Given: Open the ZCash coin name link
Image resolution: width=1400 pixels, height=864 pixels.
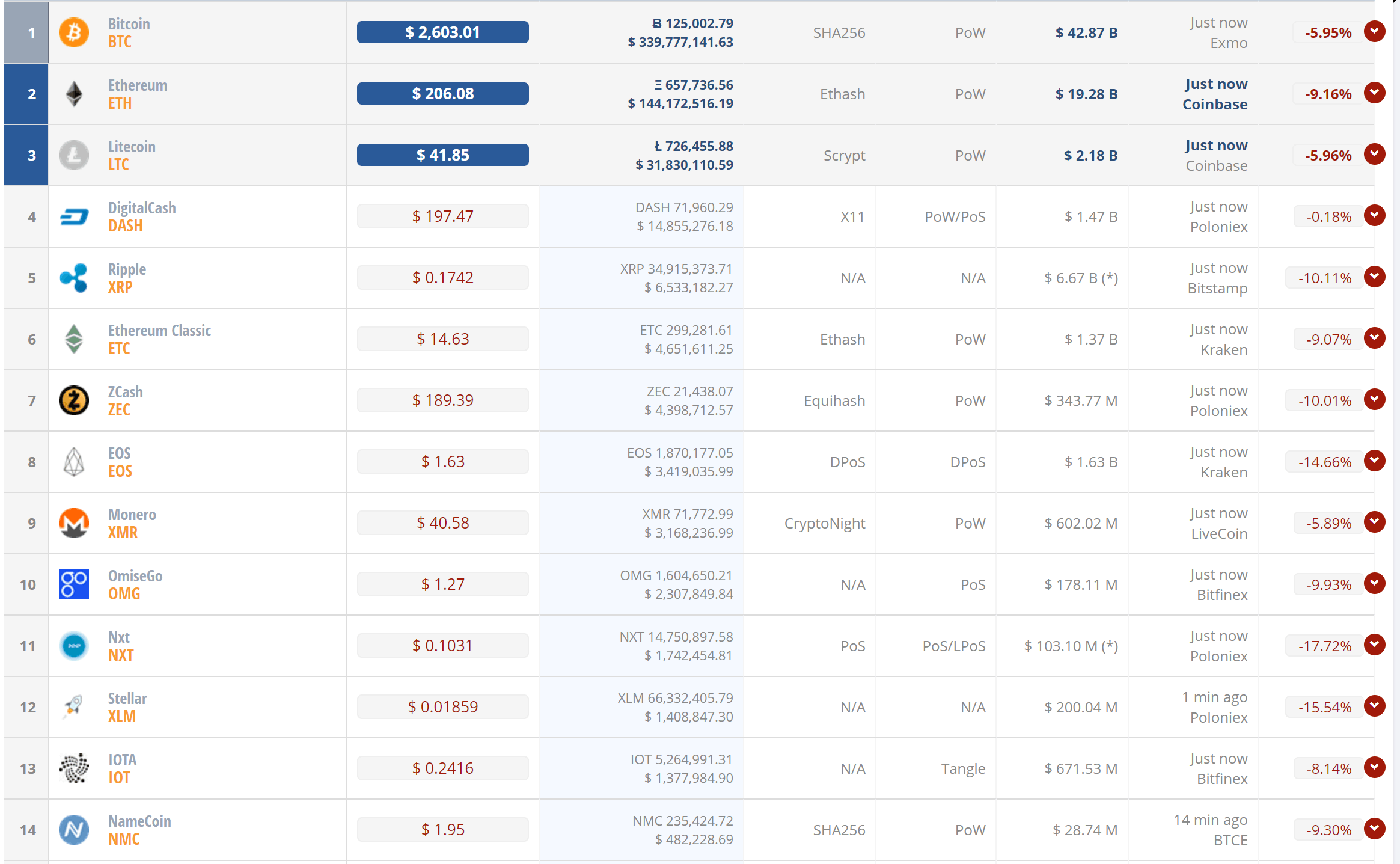Looking at the screenshot, I should (126, 392).
